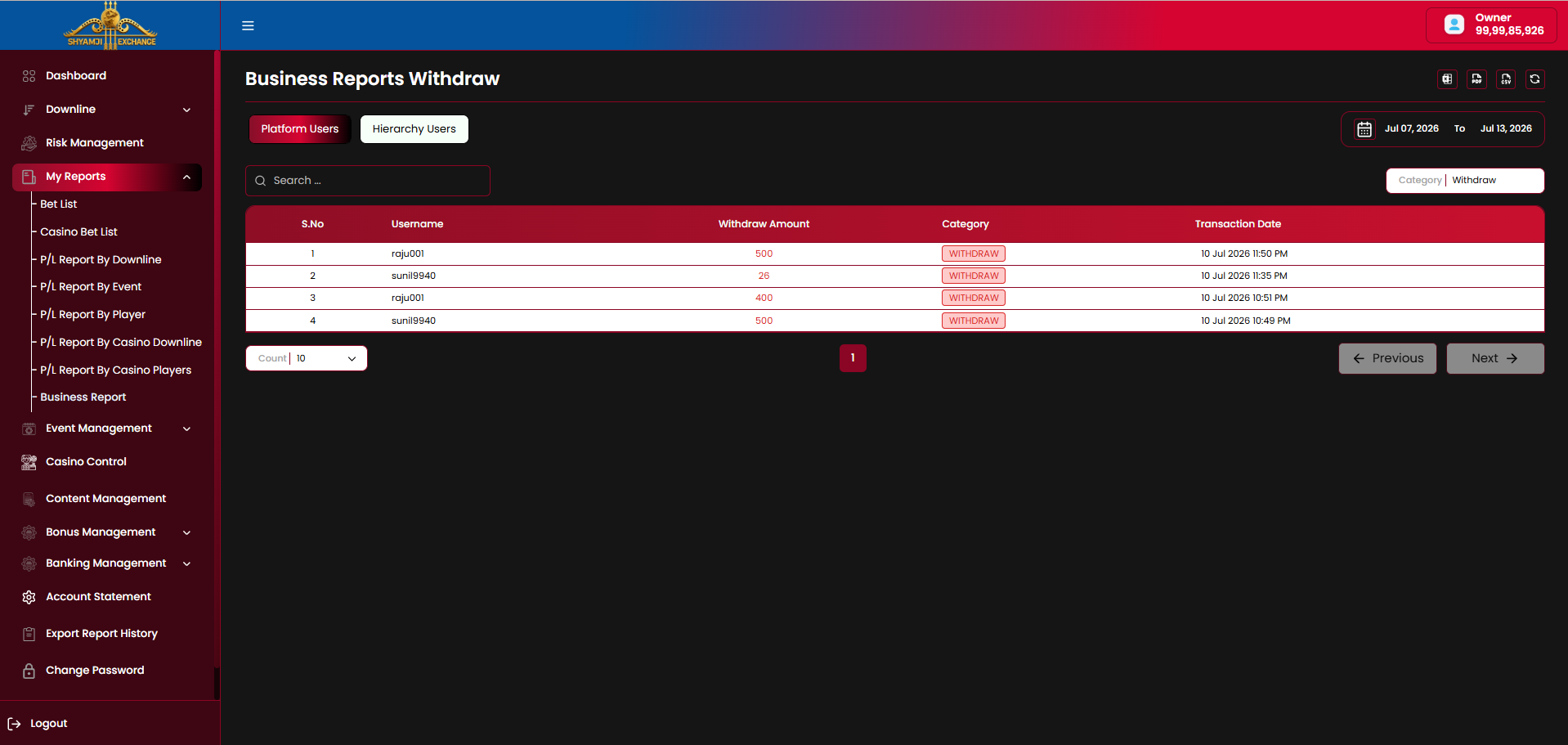Download report as CSV icon

point(1506,79)
